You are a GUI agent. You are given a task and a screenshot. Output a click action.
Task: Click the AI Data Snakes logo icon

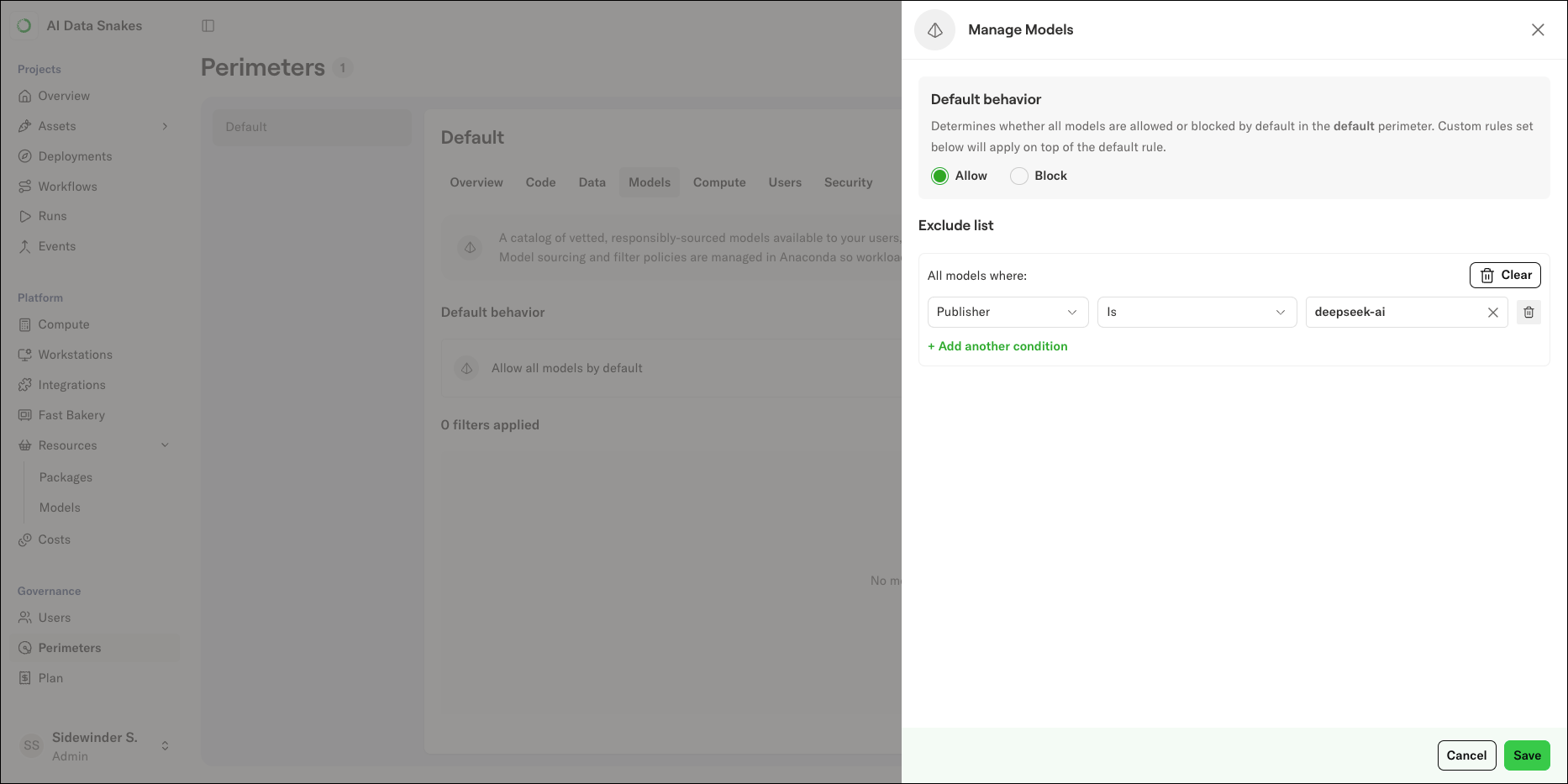coord(24,26)
